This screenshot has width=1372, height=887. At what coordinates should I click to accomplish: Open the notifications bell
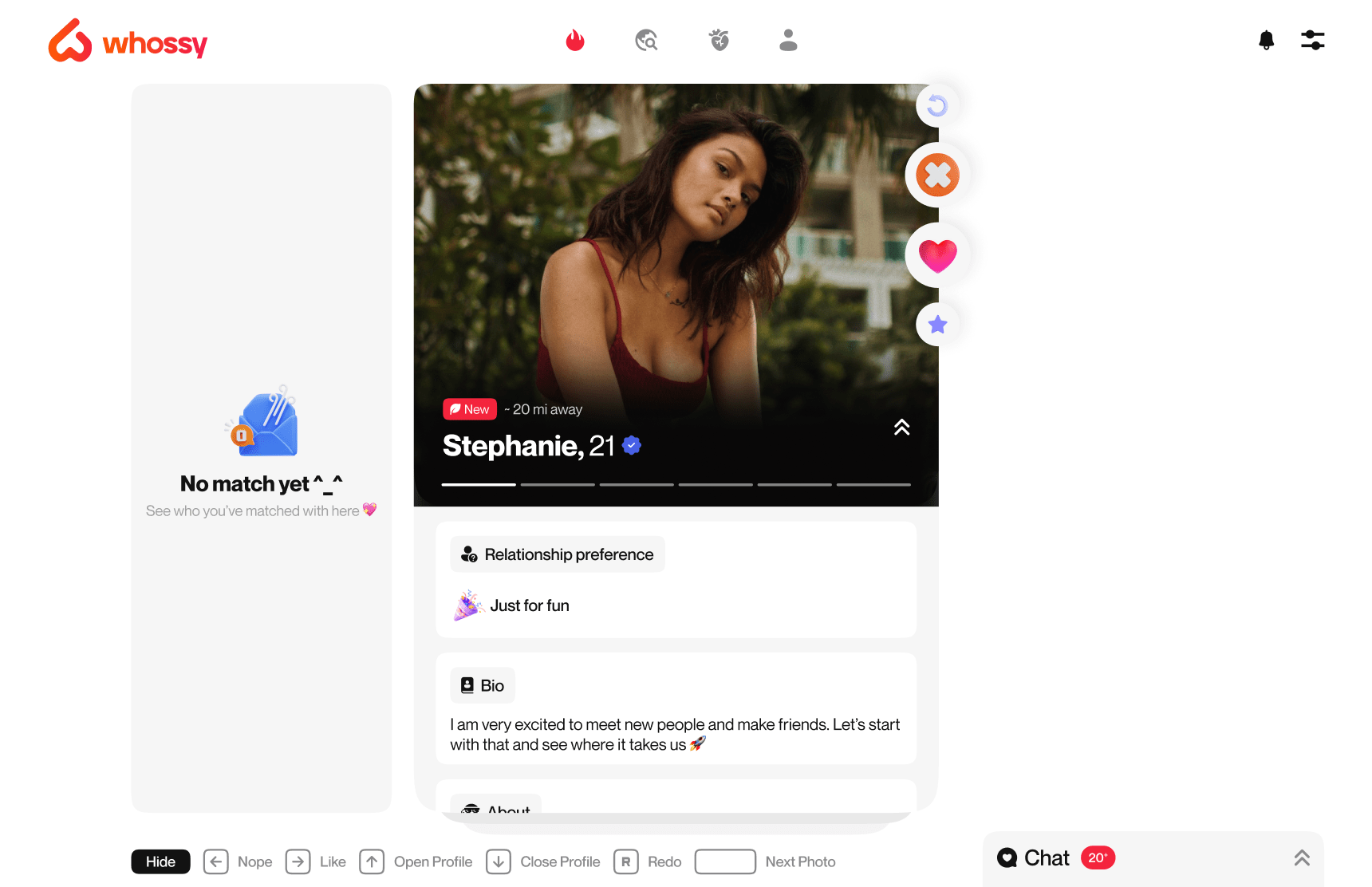(1266, 40)
